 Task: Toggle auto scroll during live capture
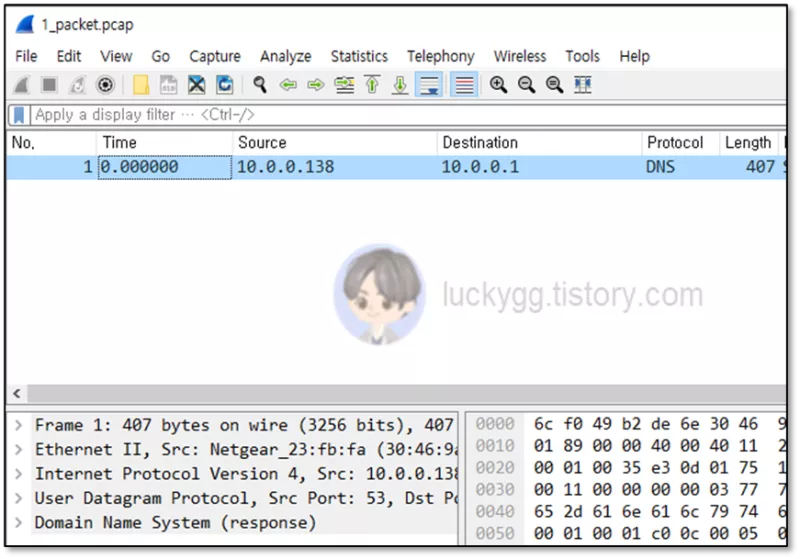(x=429, y=85)
